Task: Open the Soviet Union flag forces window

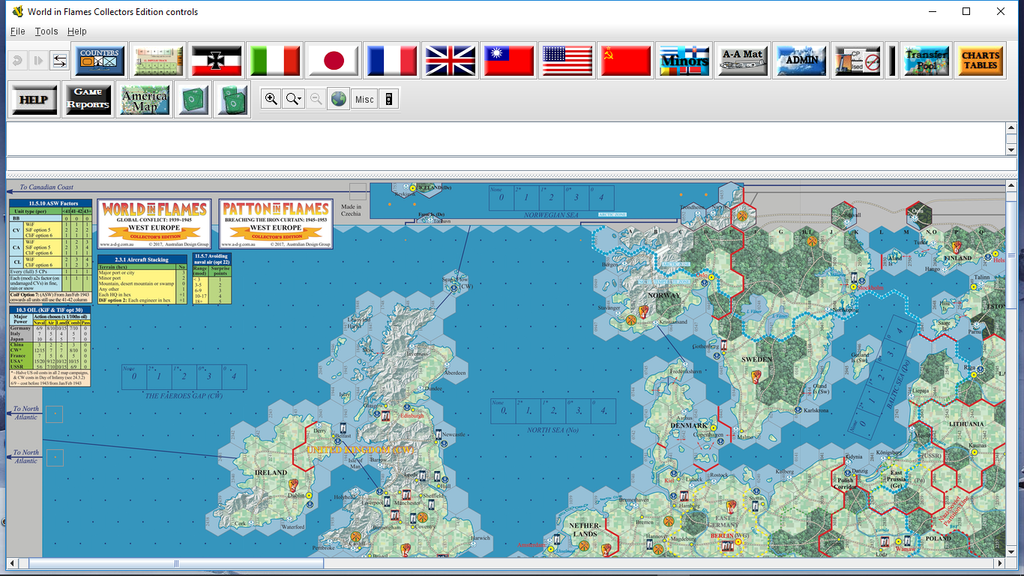Action: 625,61
